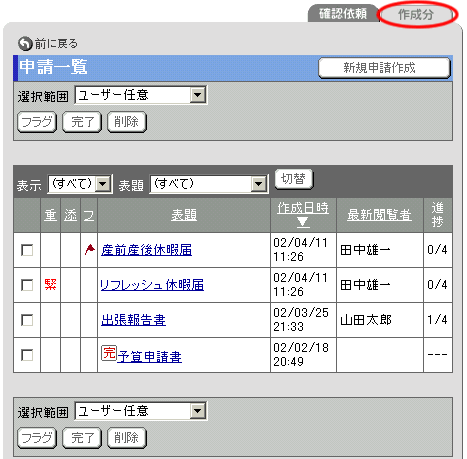Open the top 選択範囲 dropdown
Image resolution: width=467 pixels, height=459 pixels.
pos(141,95)
